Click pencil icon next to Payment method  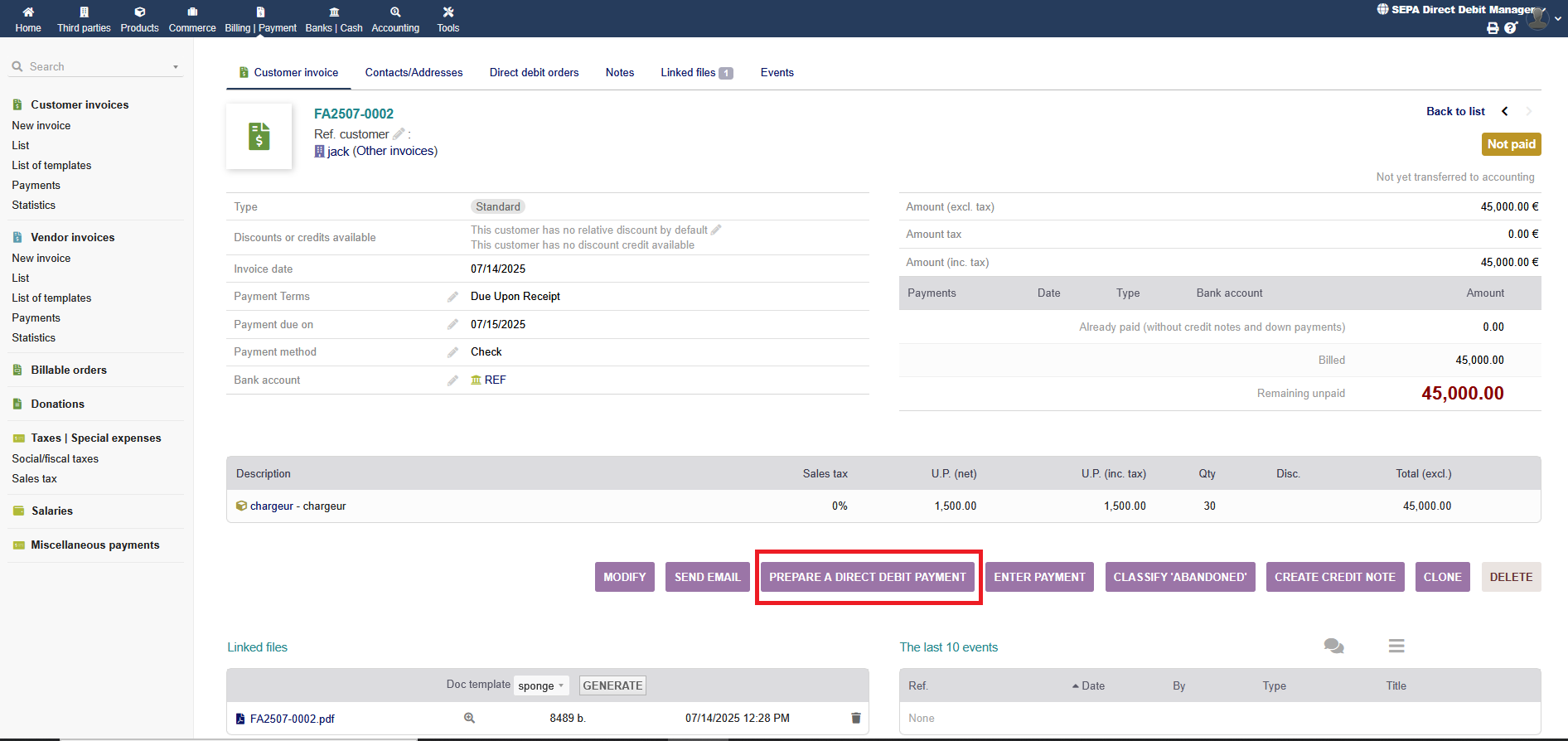coord(452,352)
